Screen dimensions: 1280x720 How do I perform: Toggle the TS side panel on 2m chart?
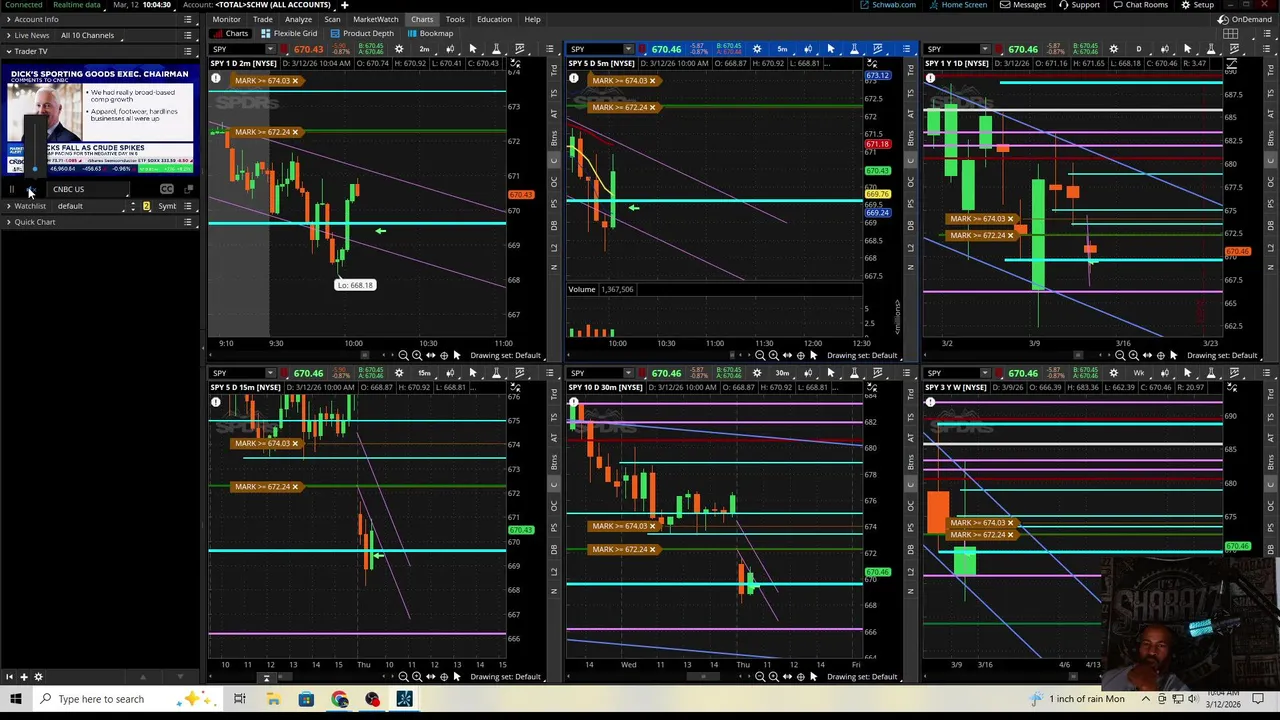pyautogui.click(x=554, y=93)
